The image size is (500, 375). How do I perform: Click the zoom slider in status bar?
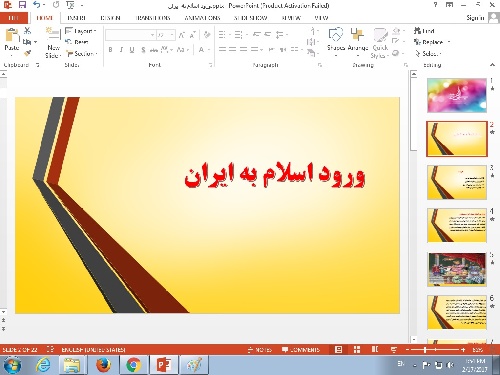[x=435, y=349]
